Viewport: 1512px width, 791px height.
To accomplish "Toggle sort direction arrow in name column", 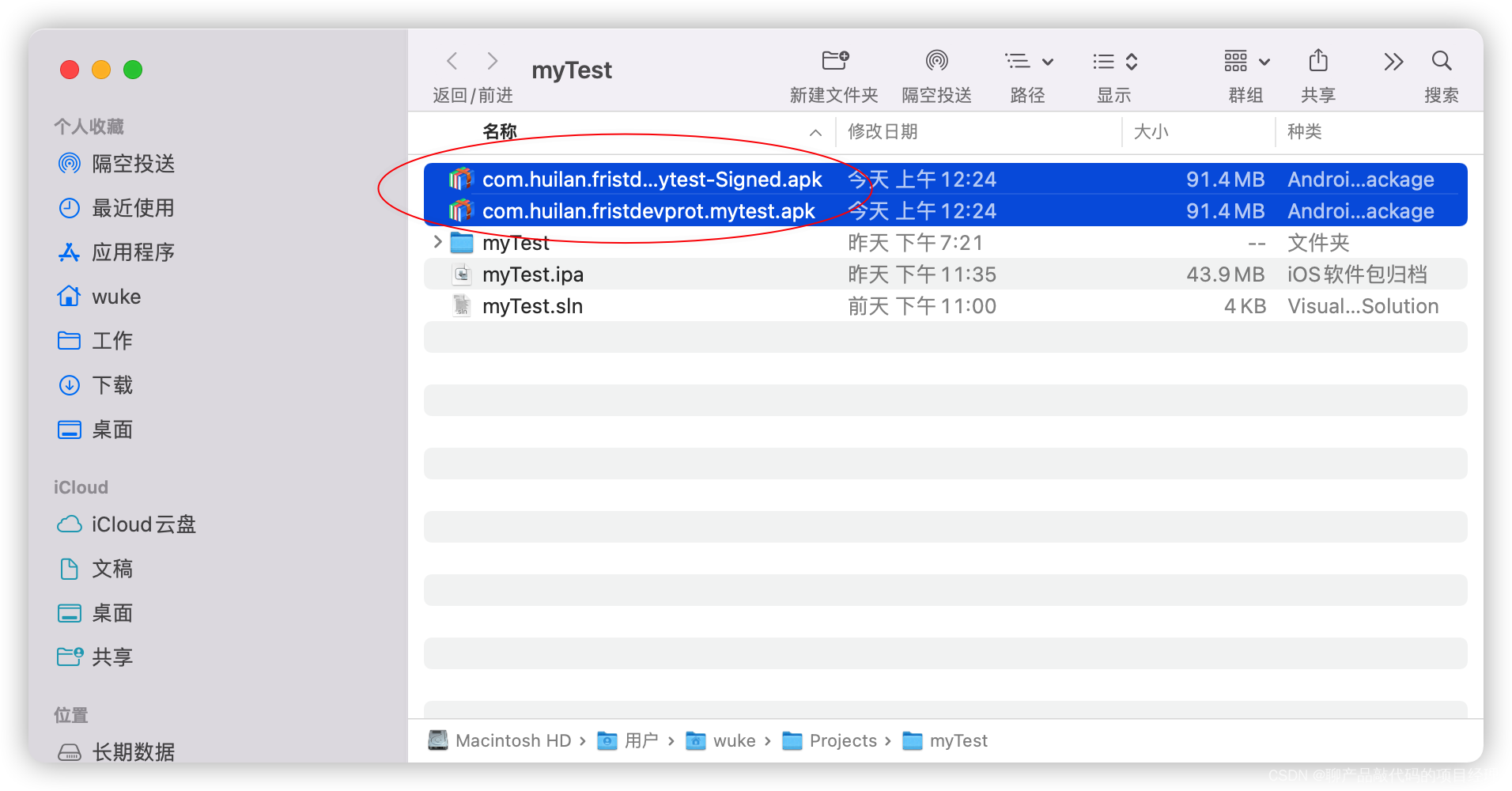I will [815, 133].
